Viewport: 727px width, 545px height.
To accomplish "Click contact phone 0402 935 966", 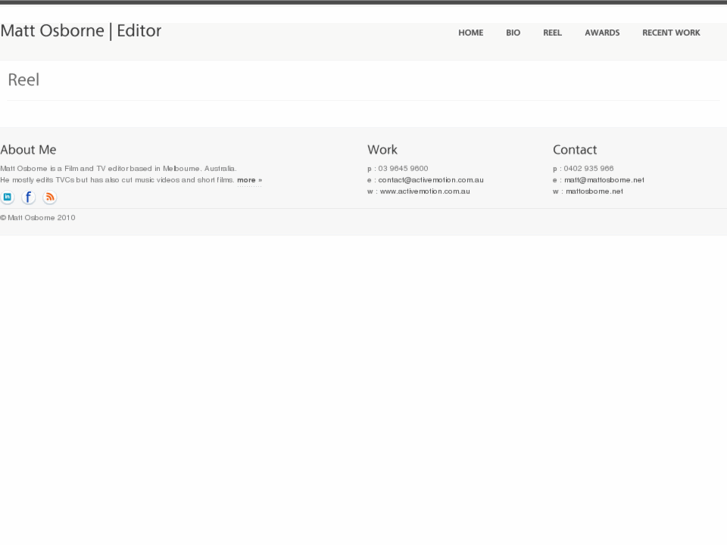I will click(x=588, y=168).
